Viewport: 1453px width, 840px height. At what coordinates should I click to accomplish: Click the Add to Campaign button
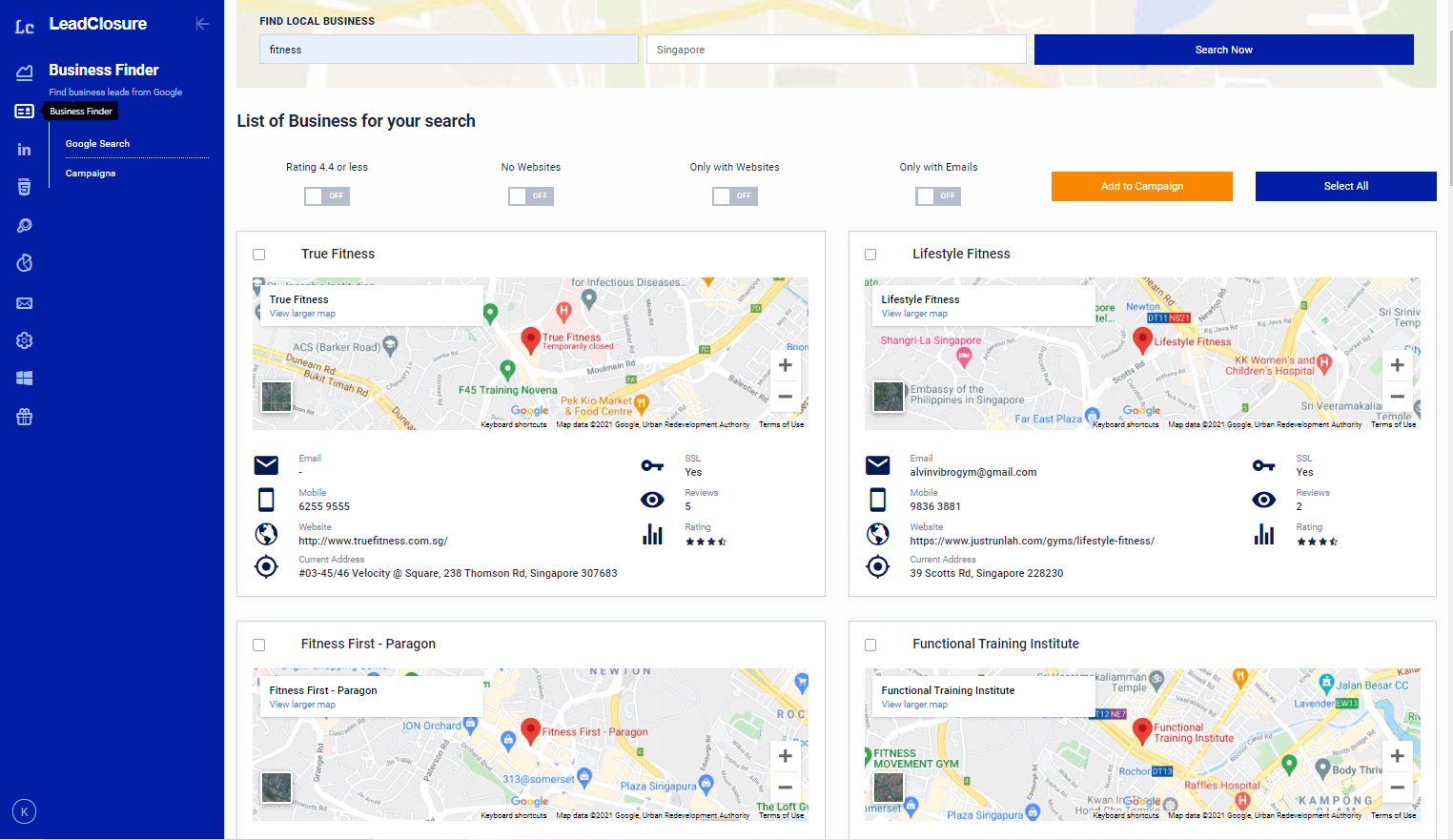pos(1142,186)
